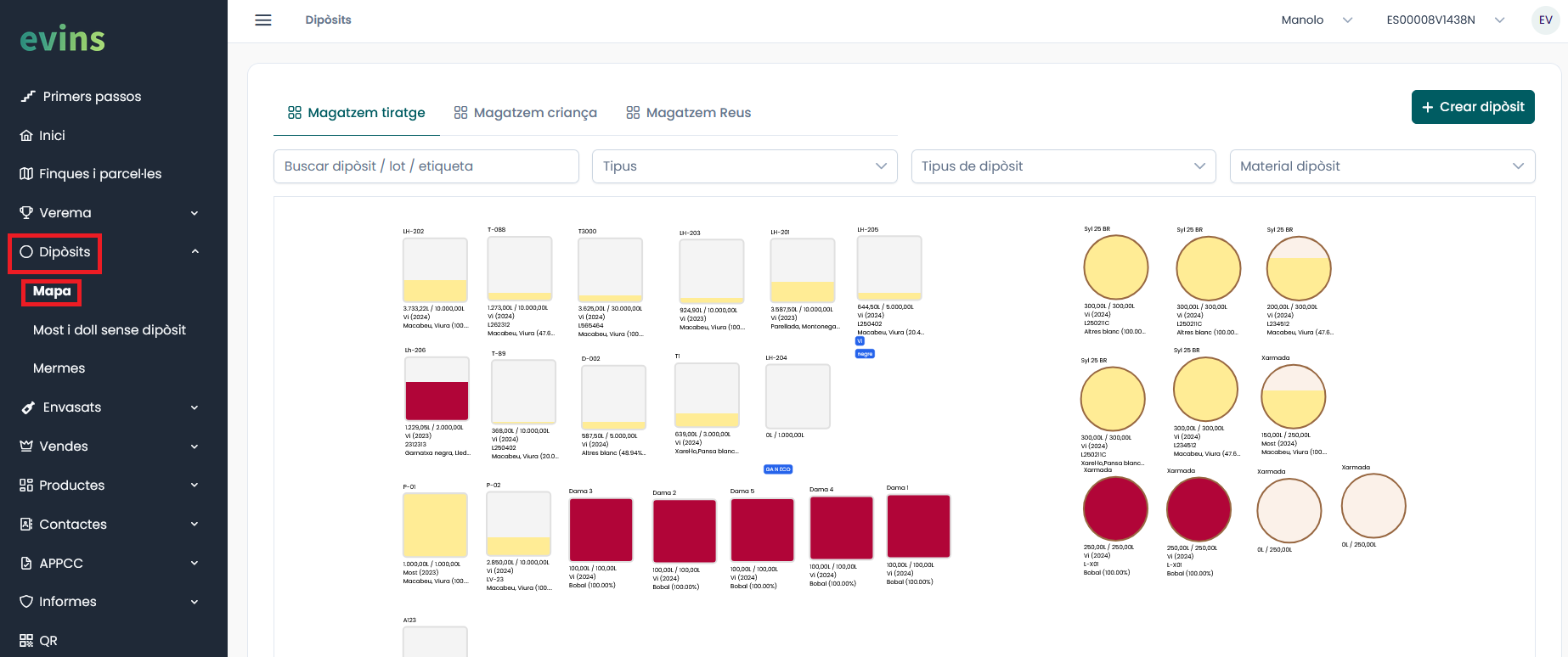
Task: Select tank T1 on the map
Action: (x=707, y=395)
